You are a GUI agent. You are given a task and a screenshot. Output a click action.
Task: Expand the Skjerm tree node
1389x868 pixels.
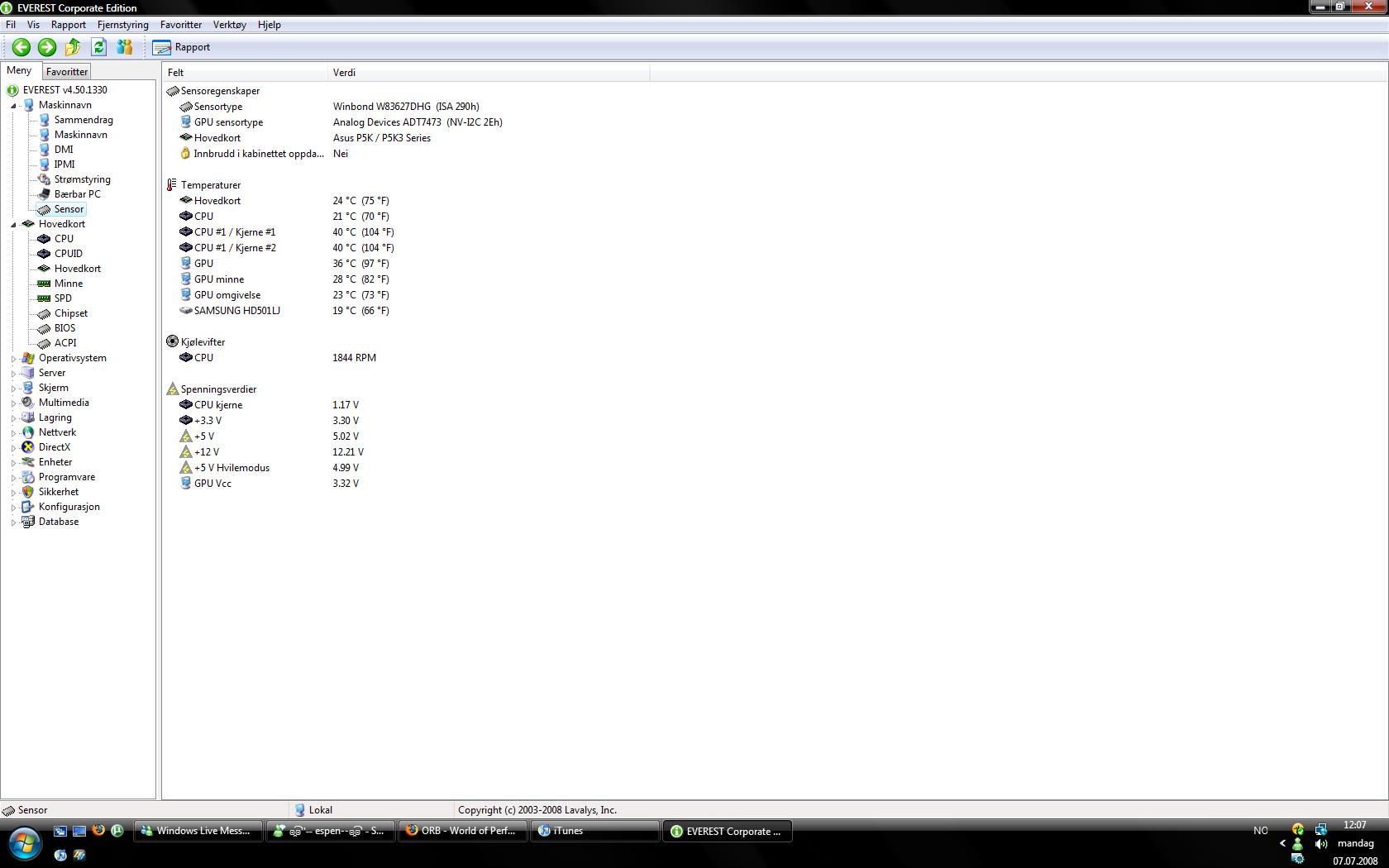click(x=13, y=389)
